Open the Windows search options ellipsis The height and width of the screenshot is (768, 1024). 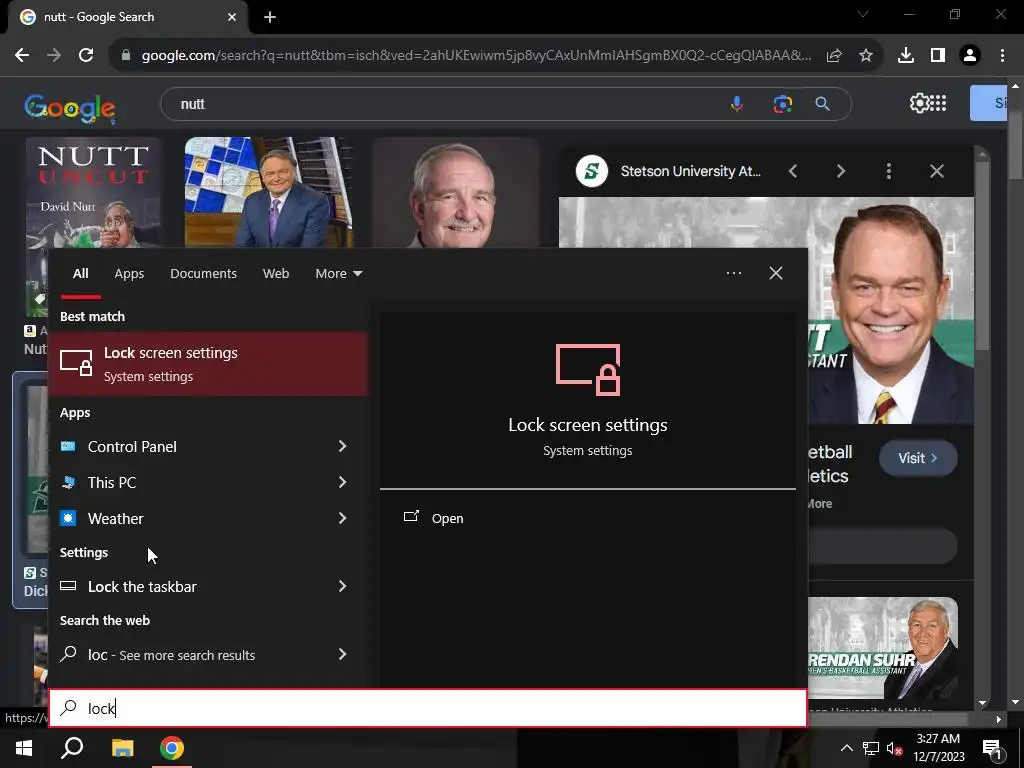pyautogui.click(x=733, y=273)
